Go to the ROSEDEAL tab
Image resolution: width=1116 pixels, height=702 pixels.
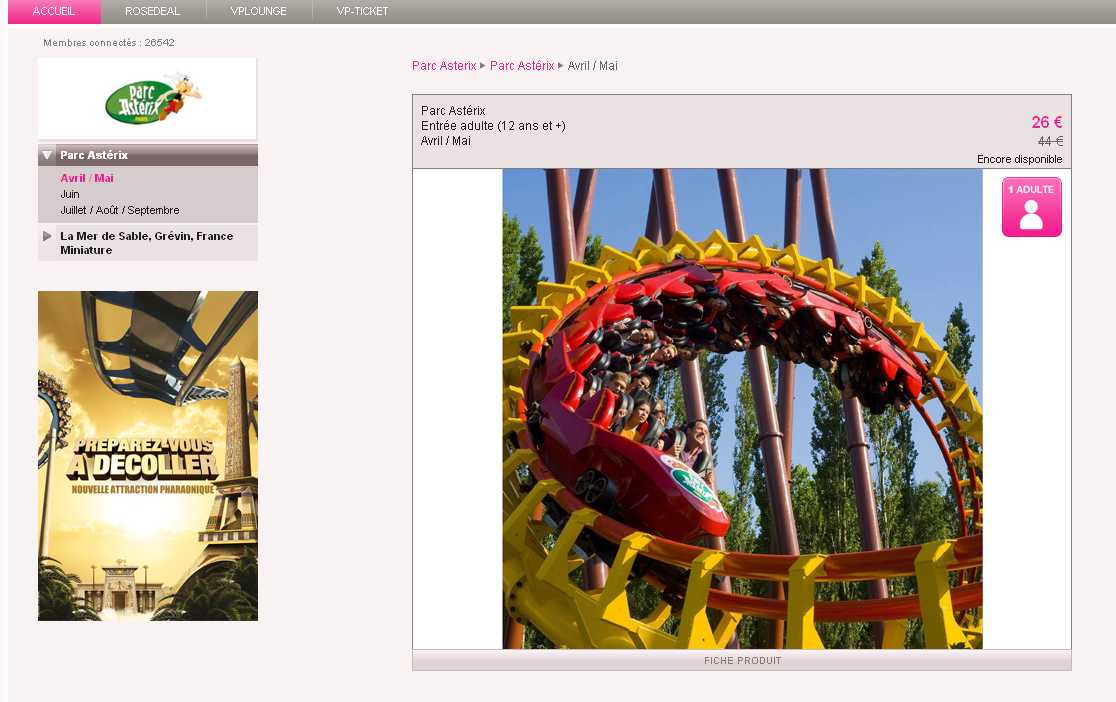(x=152, y=11)
